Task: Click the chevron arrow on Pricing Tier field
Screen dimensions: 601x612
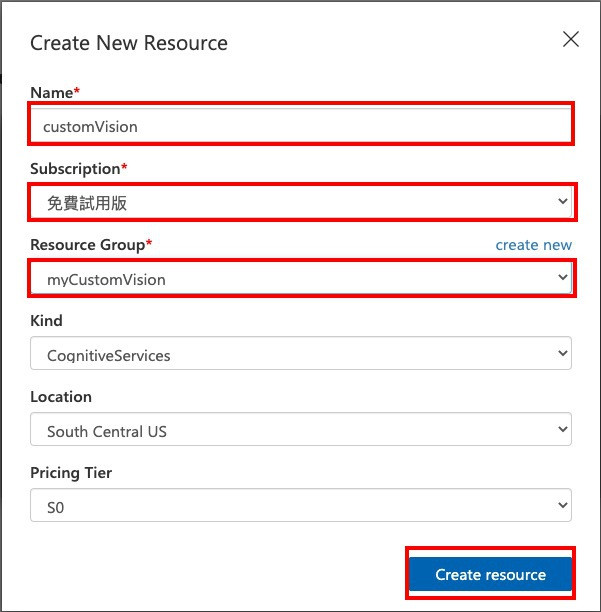Action: tap(561, 507)
